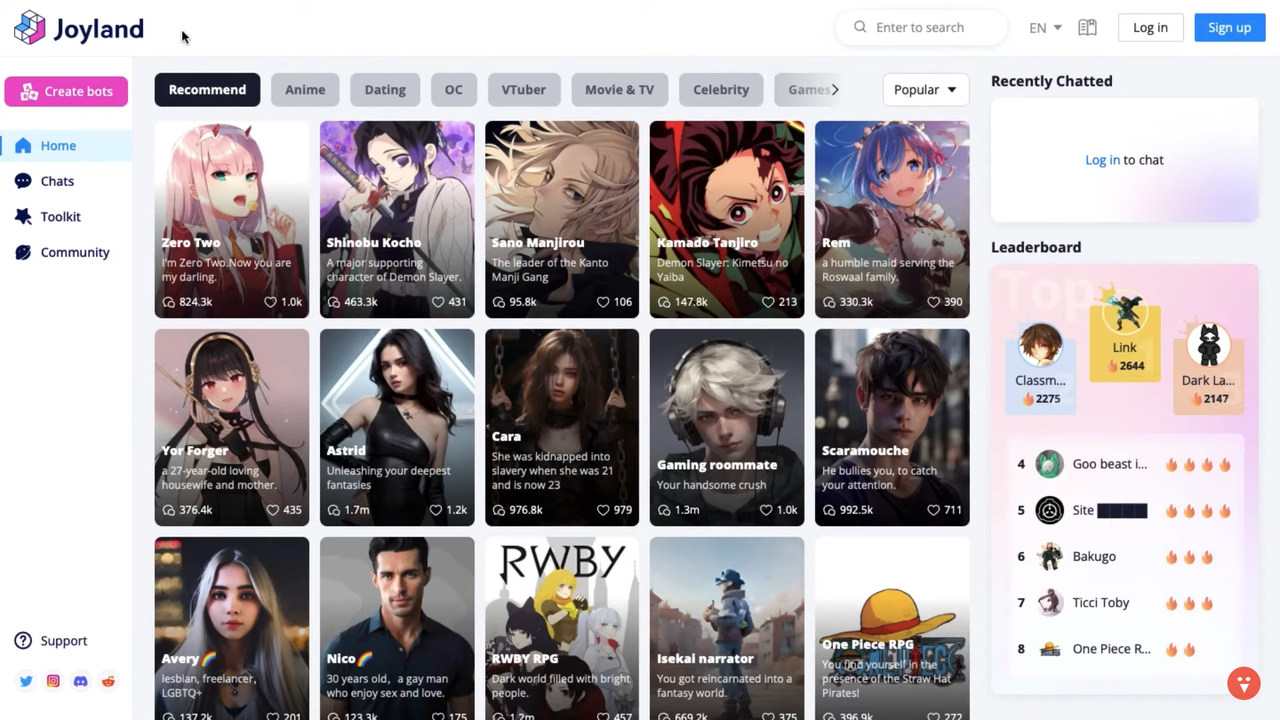The image size is (1280, 720).
Task: Open the Reddit social icon
Action: [x=108, y=681]
